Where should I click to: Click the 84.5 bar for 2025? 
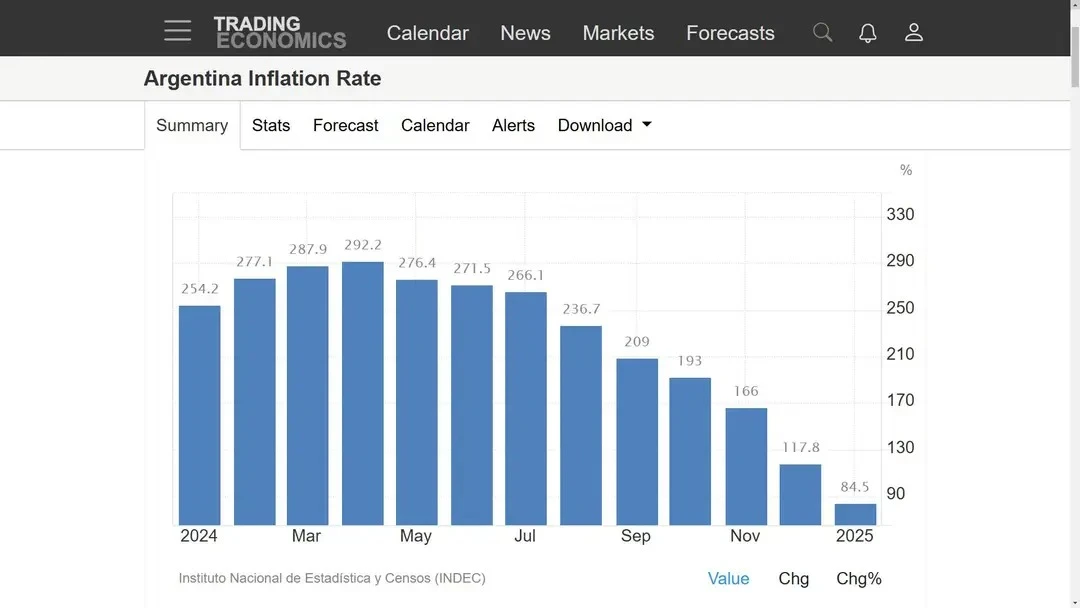coord(855,514)
